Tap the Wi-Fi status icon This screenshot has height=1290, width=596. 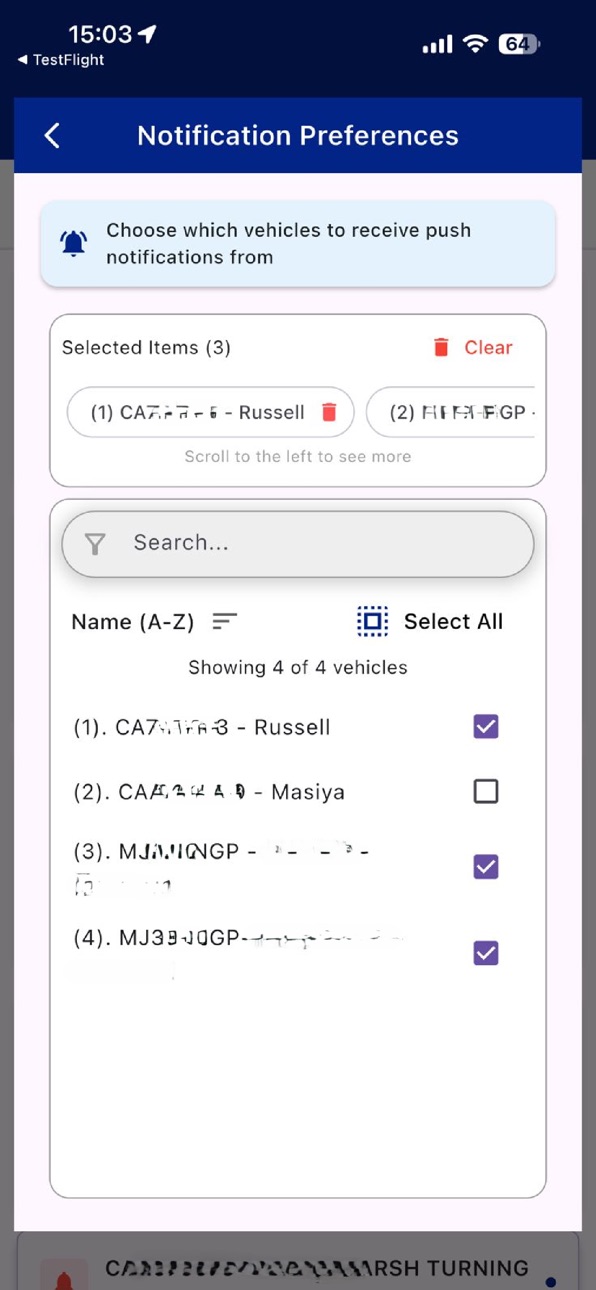click(477, 44)
